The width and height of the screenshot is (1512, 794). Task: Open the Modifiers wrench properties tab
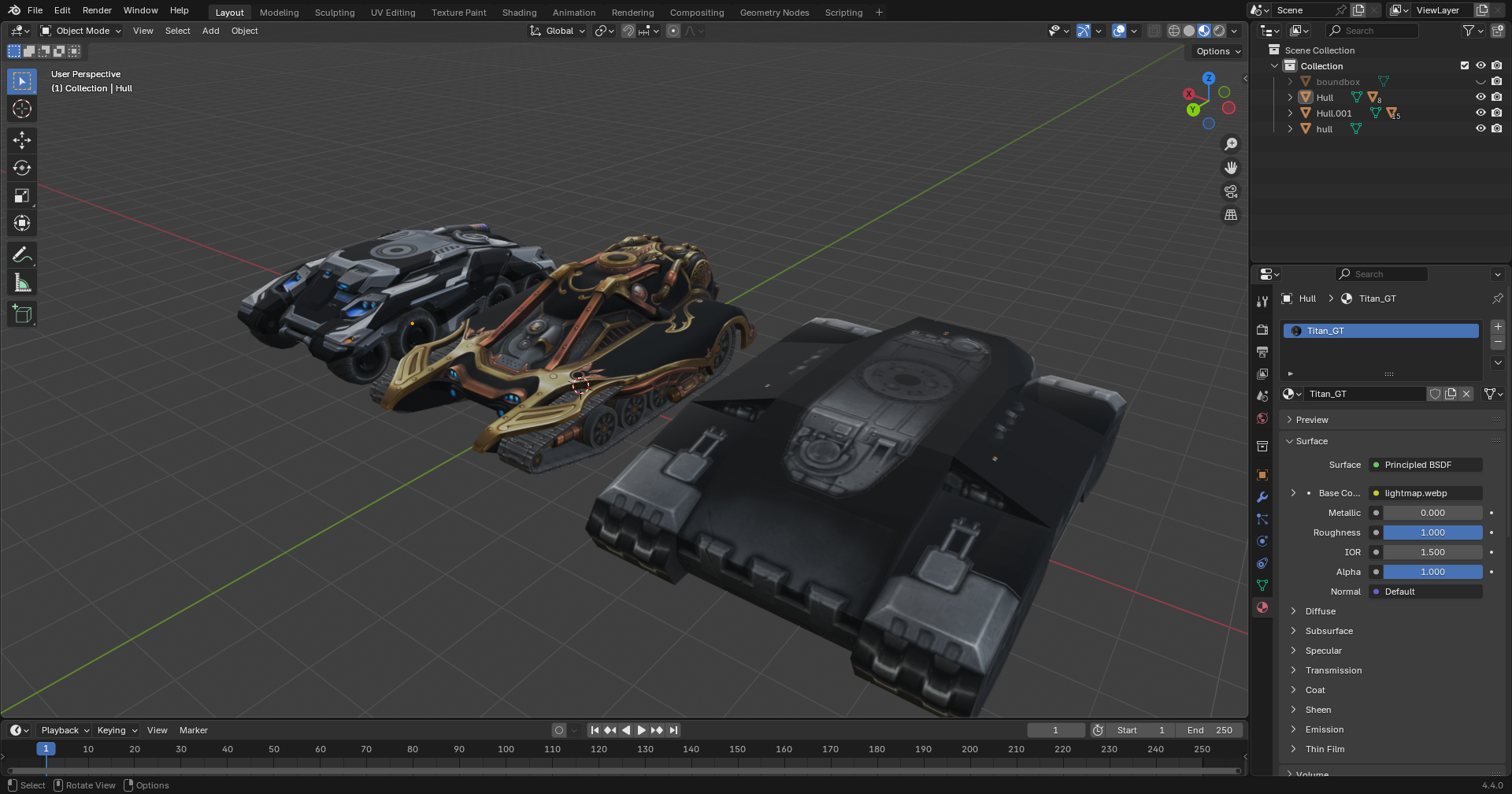(x=1262, y=497)
